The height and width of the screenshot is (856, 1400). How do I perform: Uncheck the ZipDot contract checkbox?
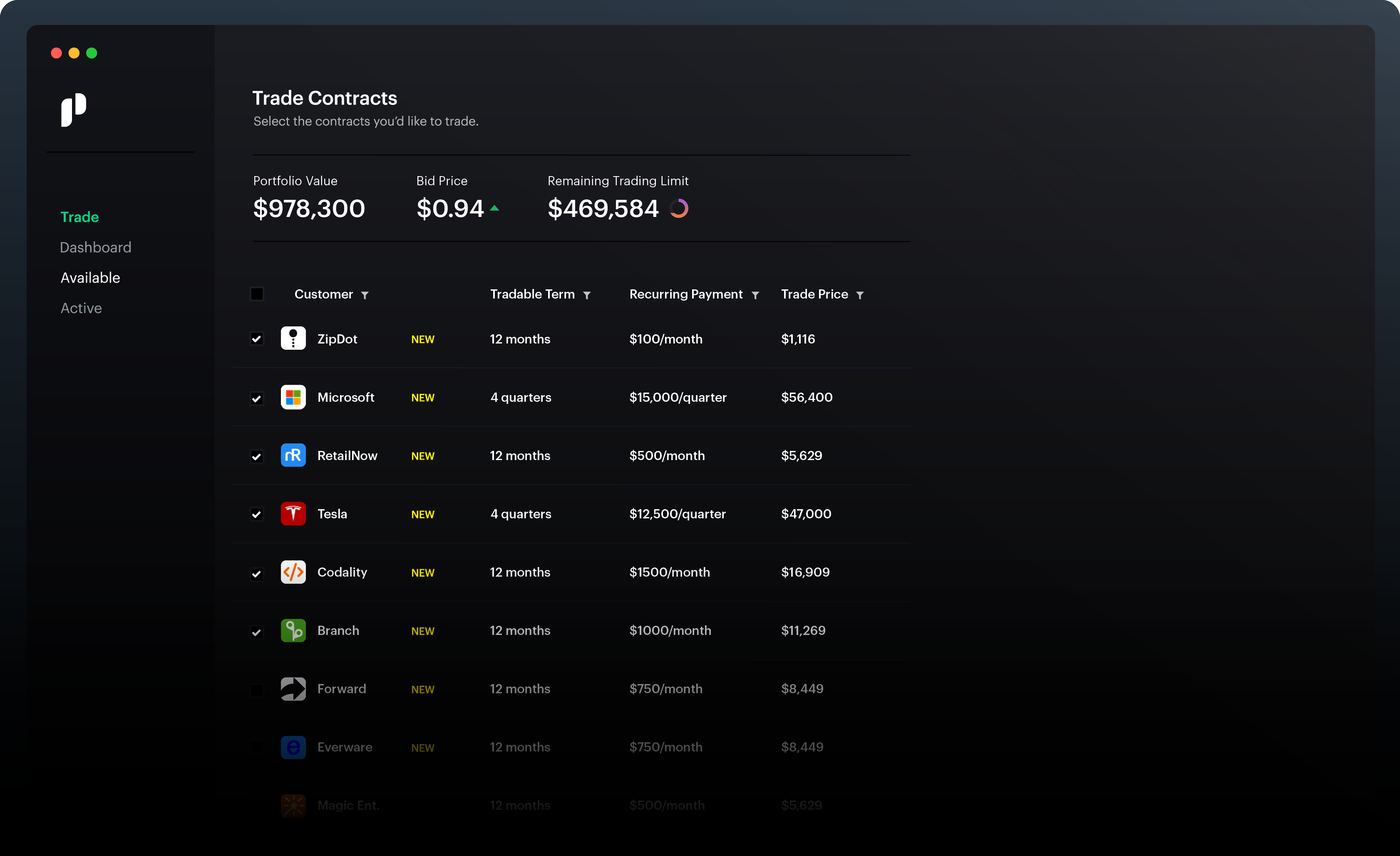[257, 339]
